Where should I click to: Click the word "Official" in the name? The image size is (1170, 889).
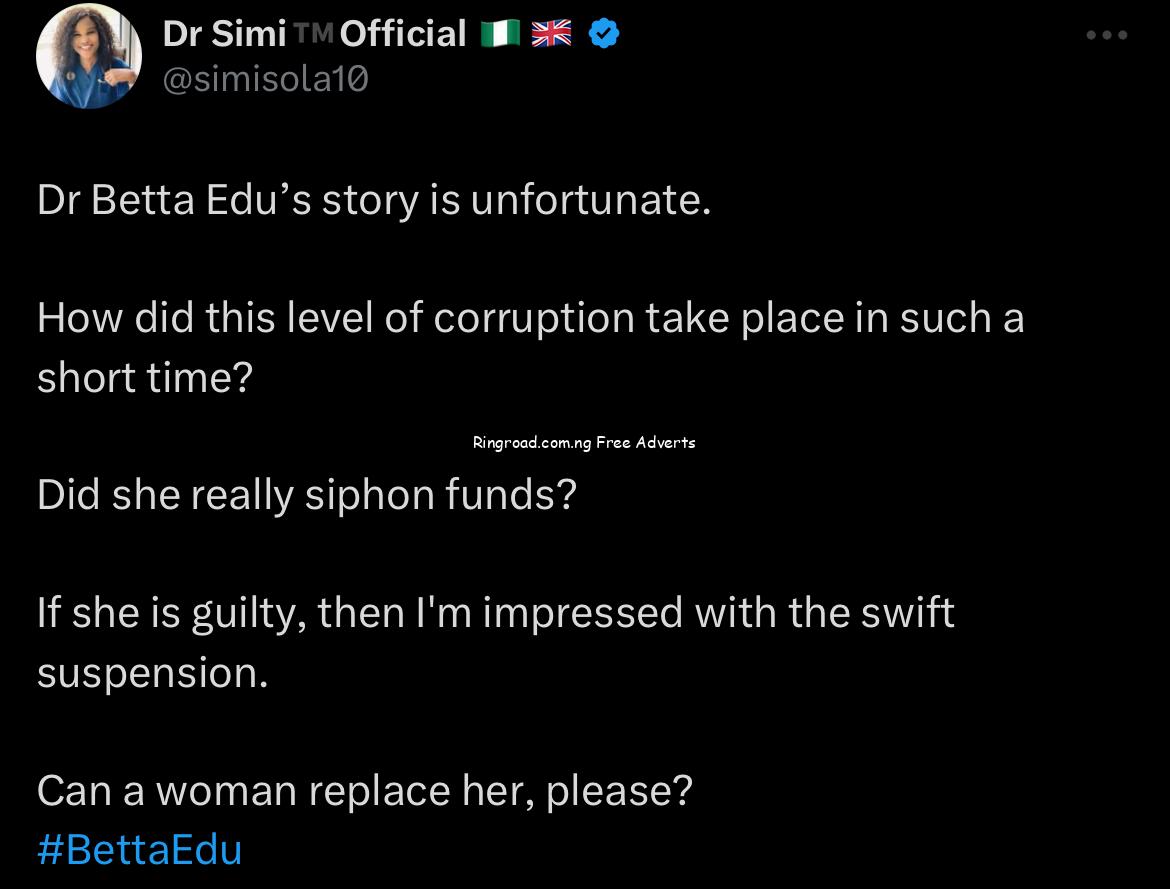point(404,34)
